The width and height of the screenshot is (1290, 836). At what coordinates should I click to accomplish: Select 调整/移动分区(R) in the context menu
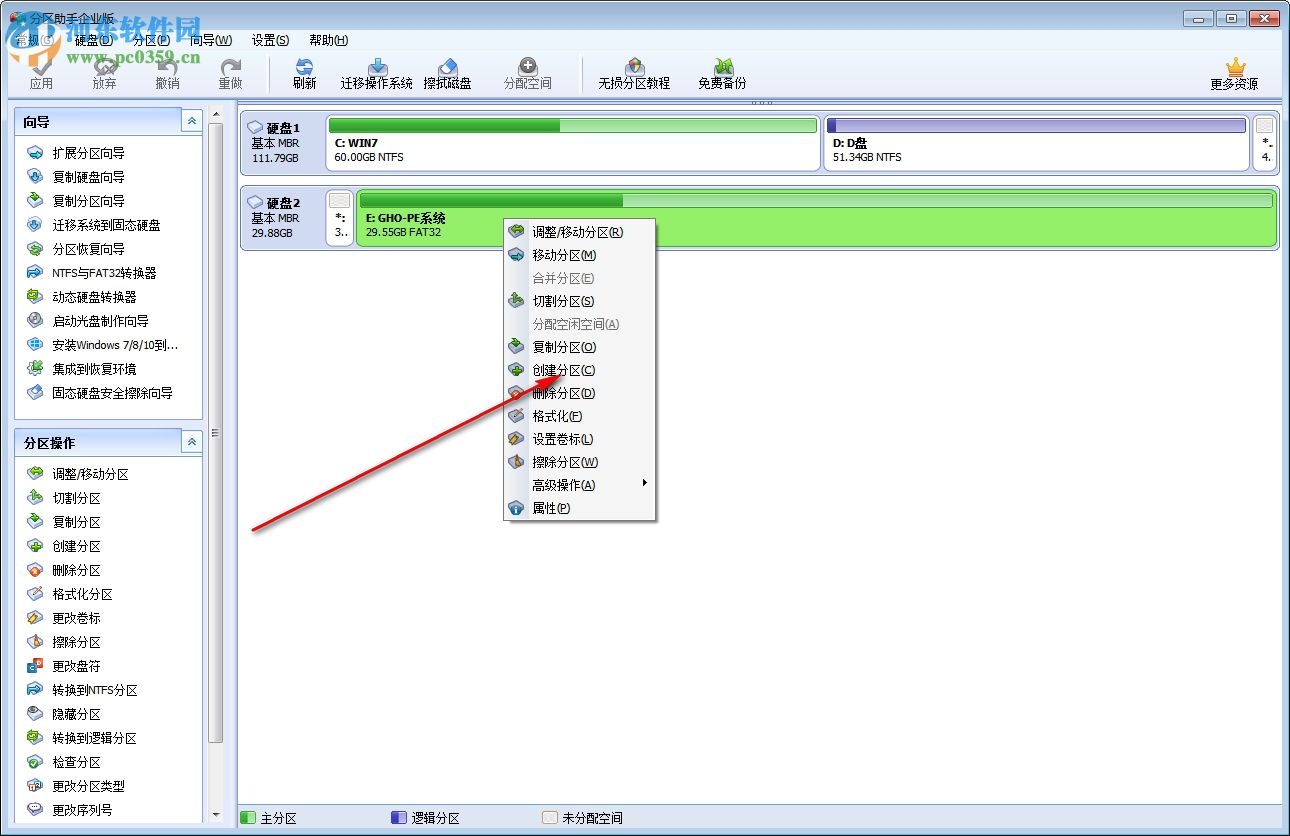point(580,232)
